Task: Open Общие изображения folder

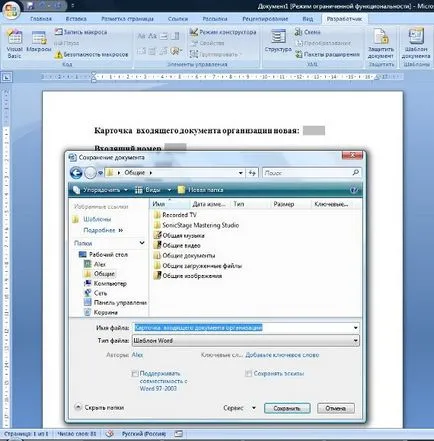Action: pyautogui.click(x=188, y=276)
